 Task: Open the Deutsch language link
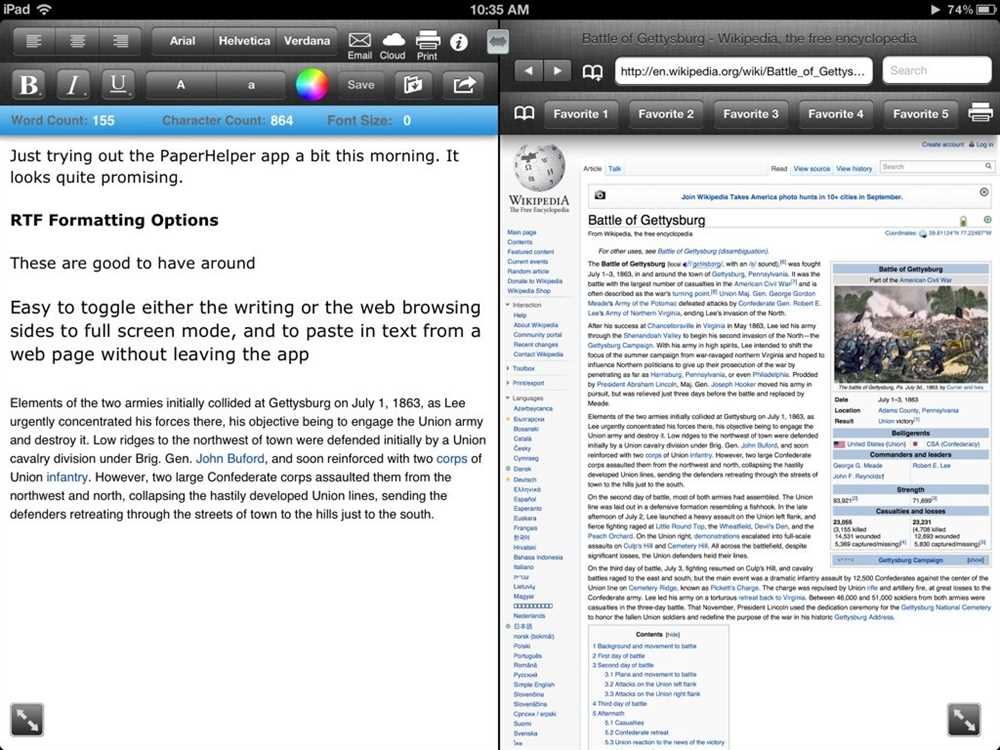pyautogui.click(x=525, y=480)
